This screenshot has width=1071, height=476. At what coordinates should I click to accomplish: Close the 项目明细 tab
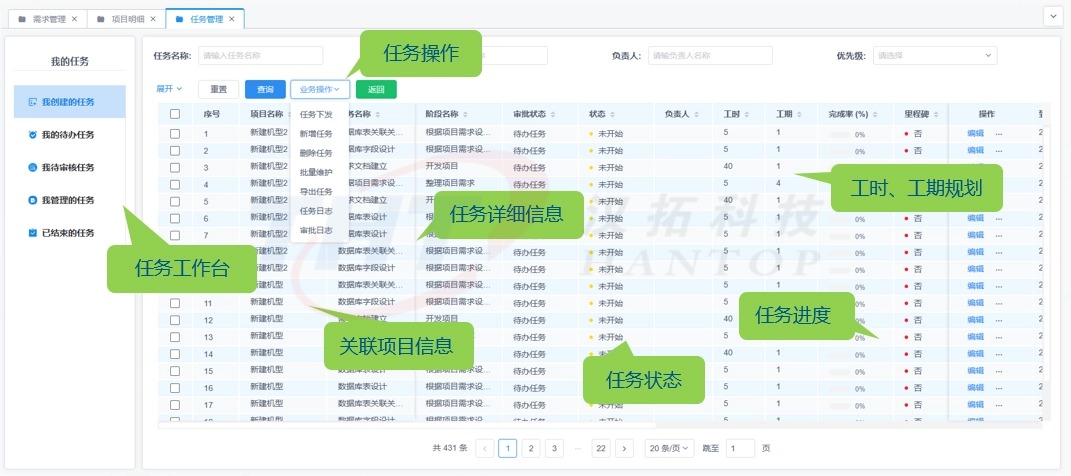(152, 19)
